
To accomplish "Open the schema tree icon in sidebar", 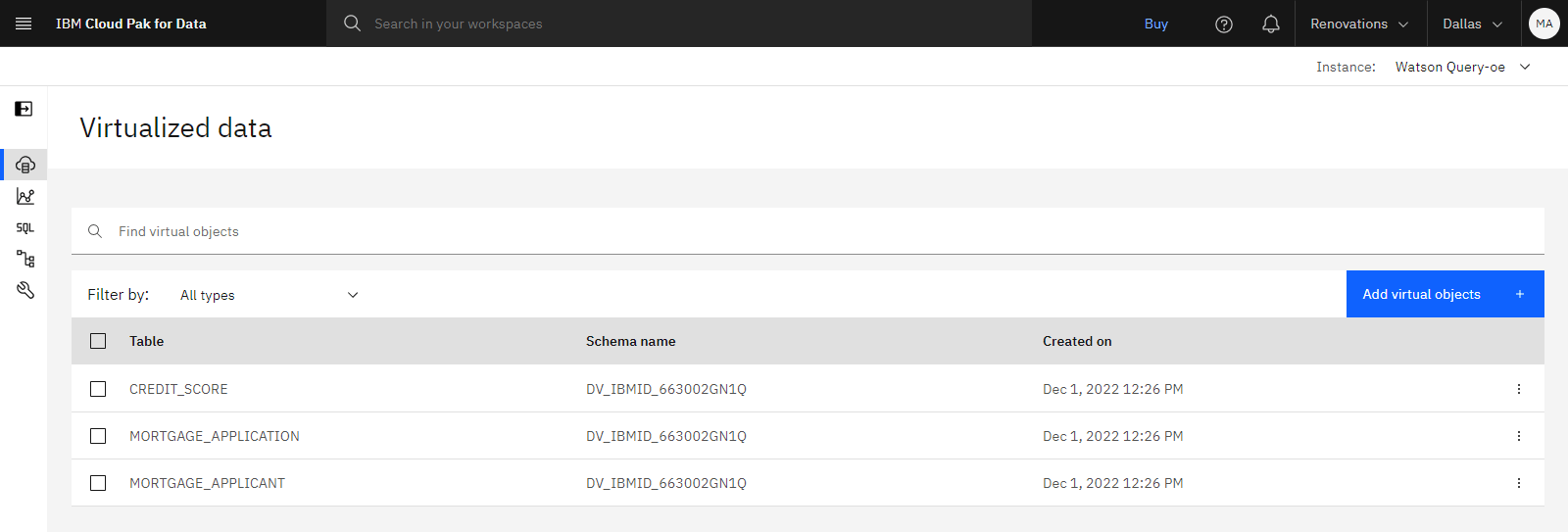I will coord(25,259).
